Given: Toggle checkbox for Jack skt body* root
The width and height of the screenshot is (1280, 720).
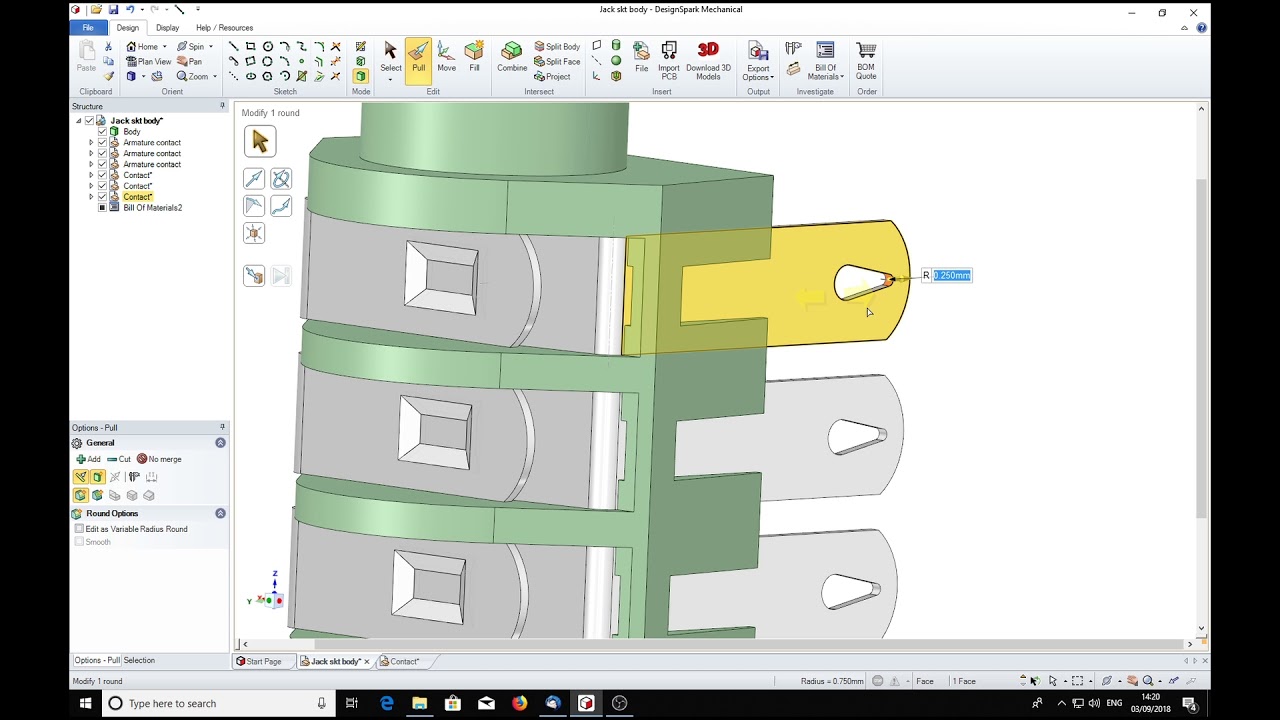Looking at the screenshot, I should click(89, 120).
